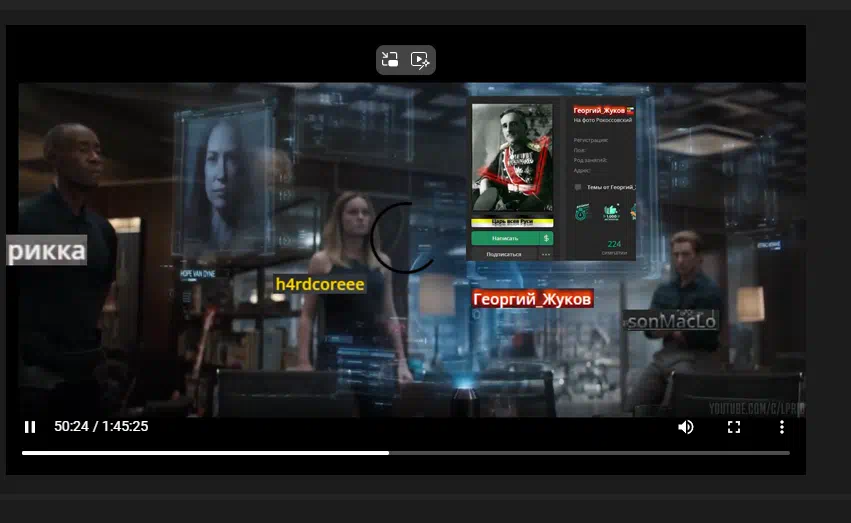Click the green Написать button in the profile card
Screen dimensions: 851x523
tap(505, 238)
